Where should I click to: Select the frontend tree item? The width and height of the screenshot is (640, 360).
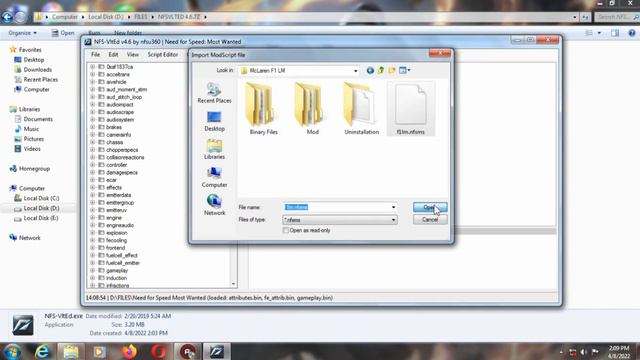pos(116,248)
